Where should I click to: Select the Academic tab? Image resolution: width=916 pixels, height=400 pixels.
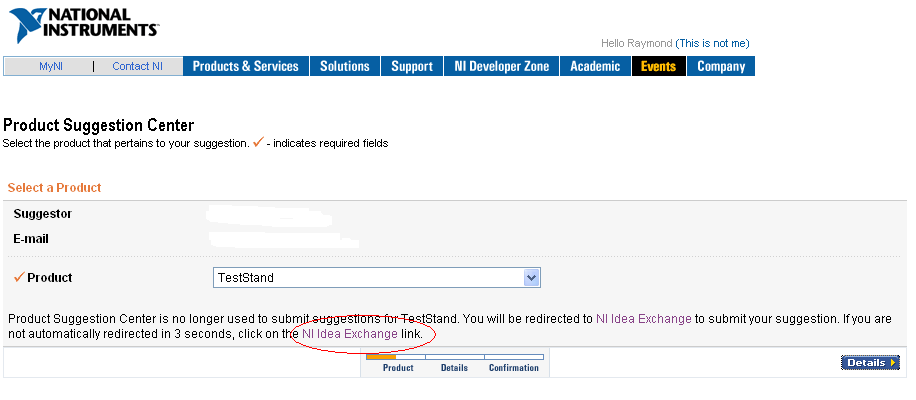[595, 66]
